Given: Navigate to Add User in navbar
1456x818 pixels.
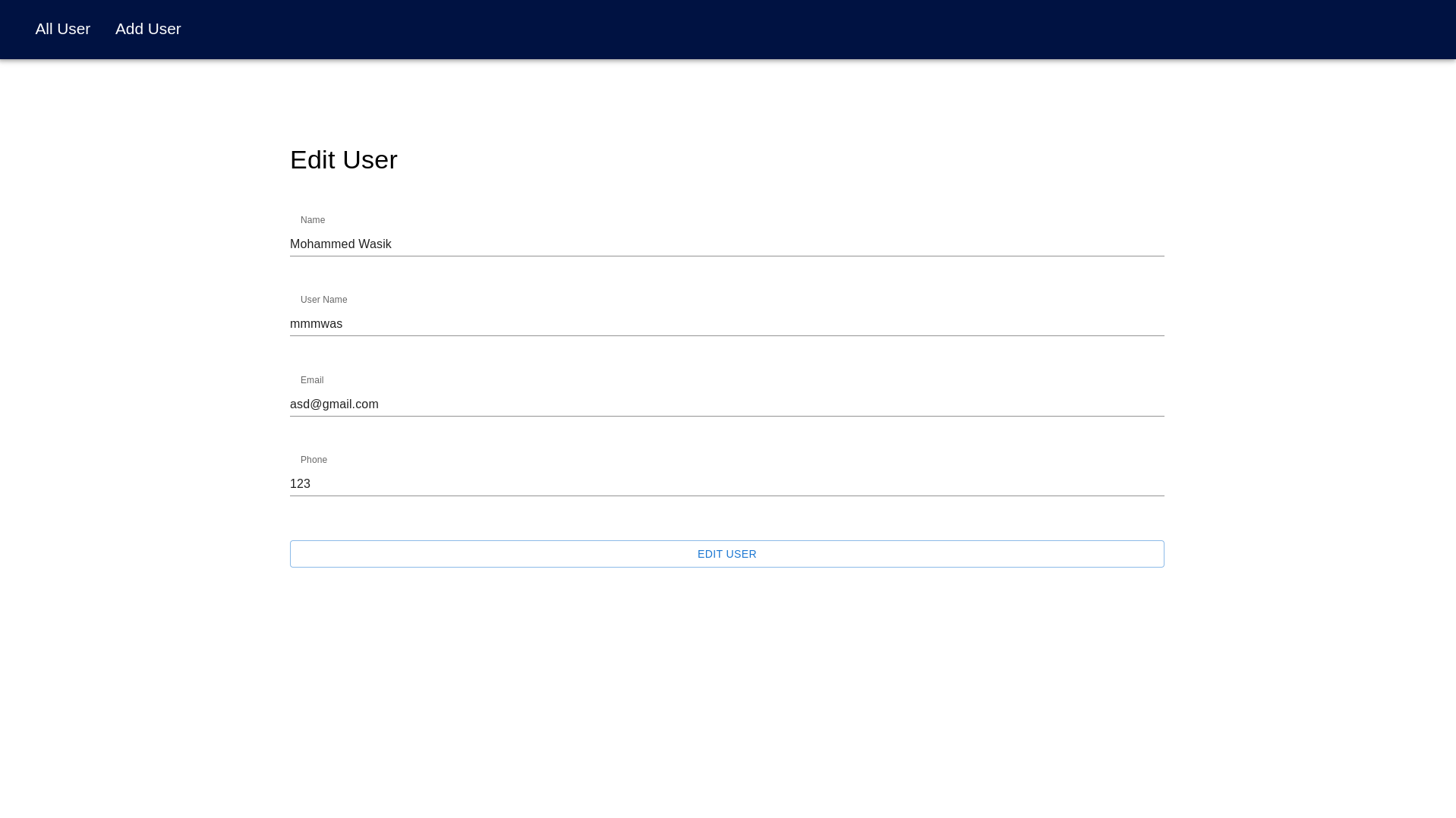Looking at the screenshot, I should tap(148, 29).
